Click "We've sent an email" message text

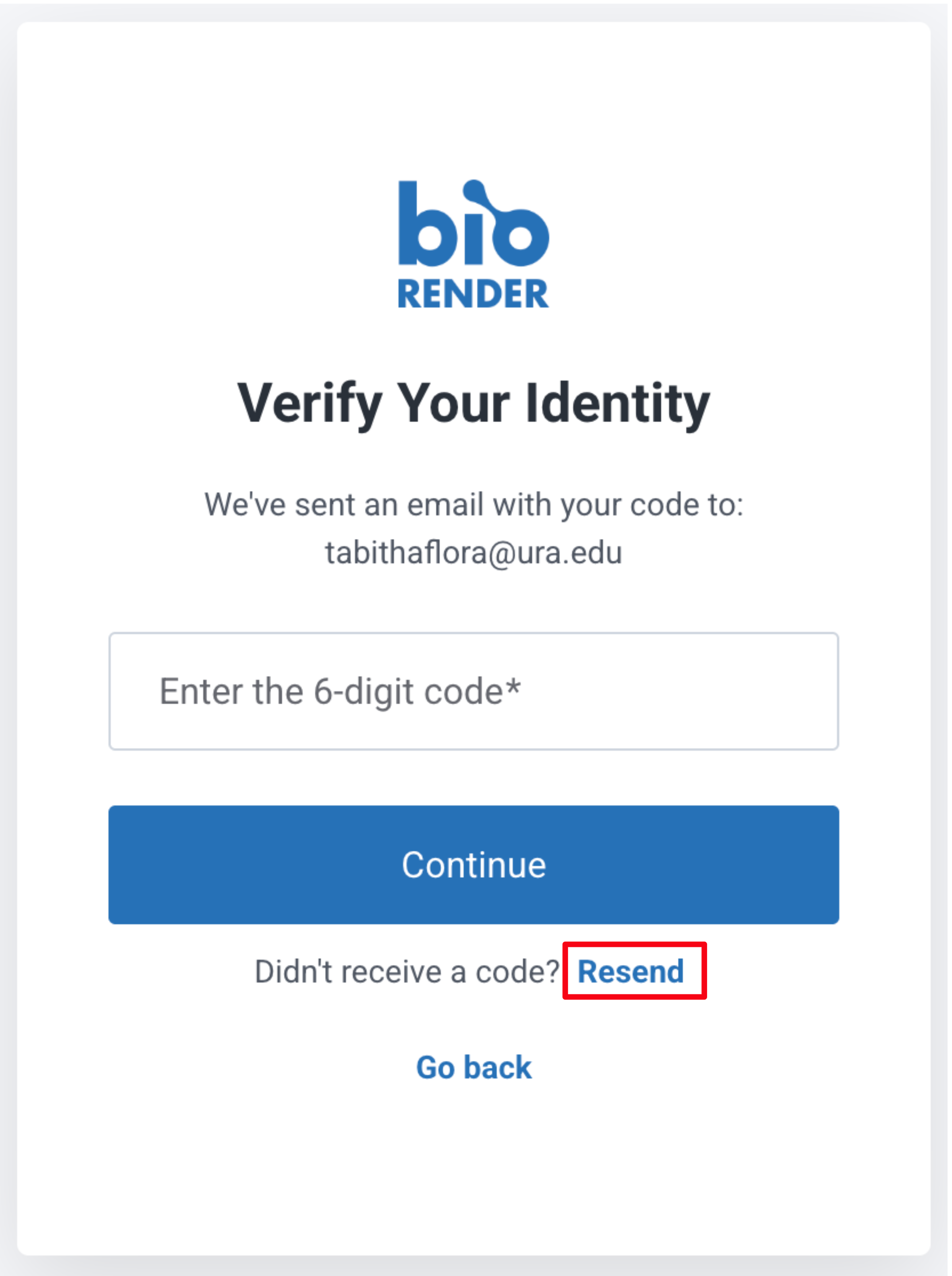[473, 505]
